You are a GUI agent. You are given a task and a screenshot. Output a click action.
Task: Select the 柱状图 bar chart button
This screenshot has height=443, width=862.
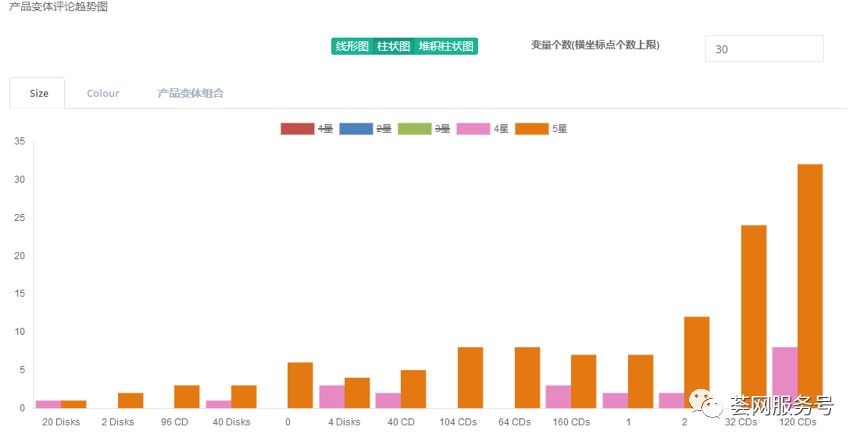393,46
